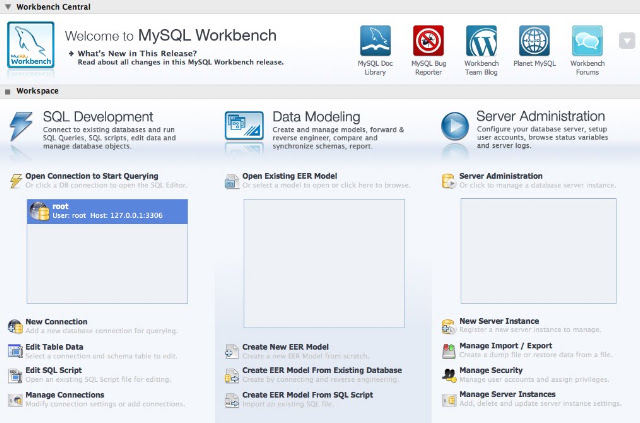The image size is (640, 423).
Task: Click Create New EER Model icon
Action: pos(232,352)
